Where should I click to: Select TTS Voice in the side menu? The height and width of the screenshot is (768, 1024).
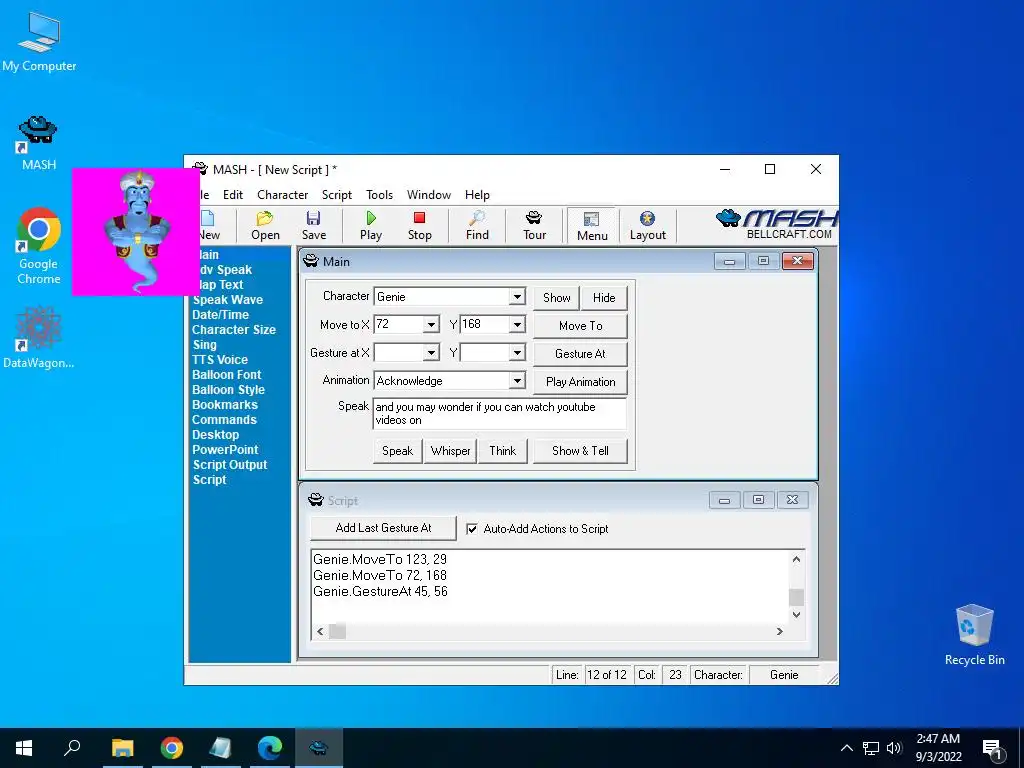pyautogui.click(x=219, y=360)
